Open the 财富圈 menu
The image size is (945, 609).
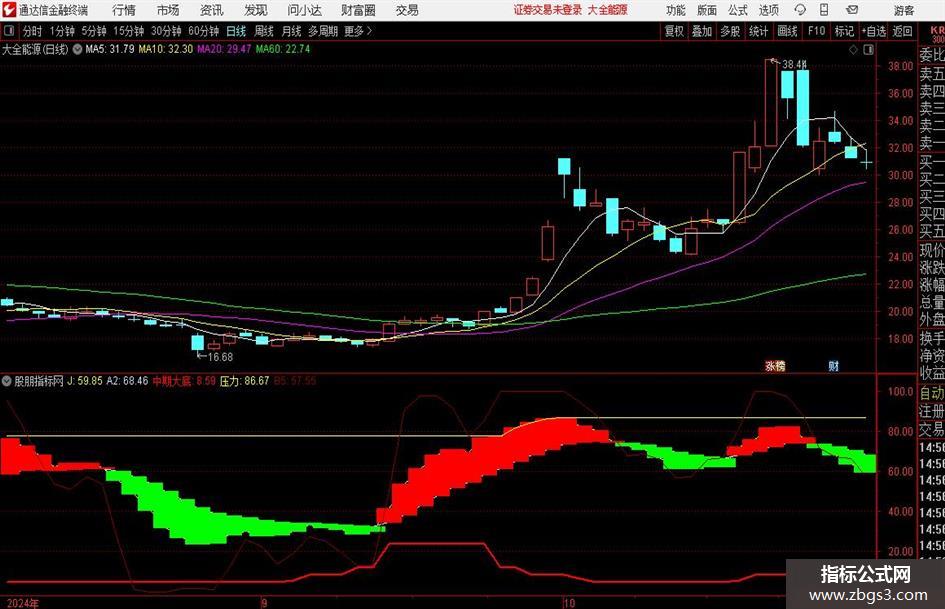tap(358, 10)
